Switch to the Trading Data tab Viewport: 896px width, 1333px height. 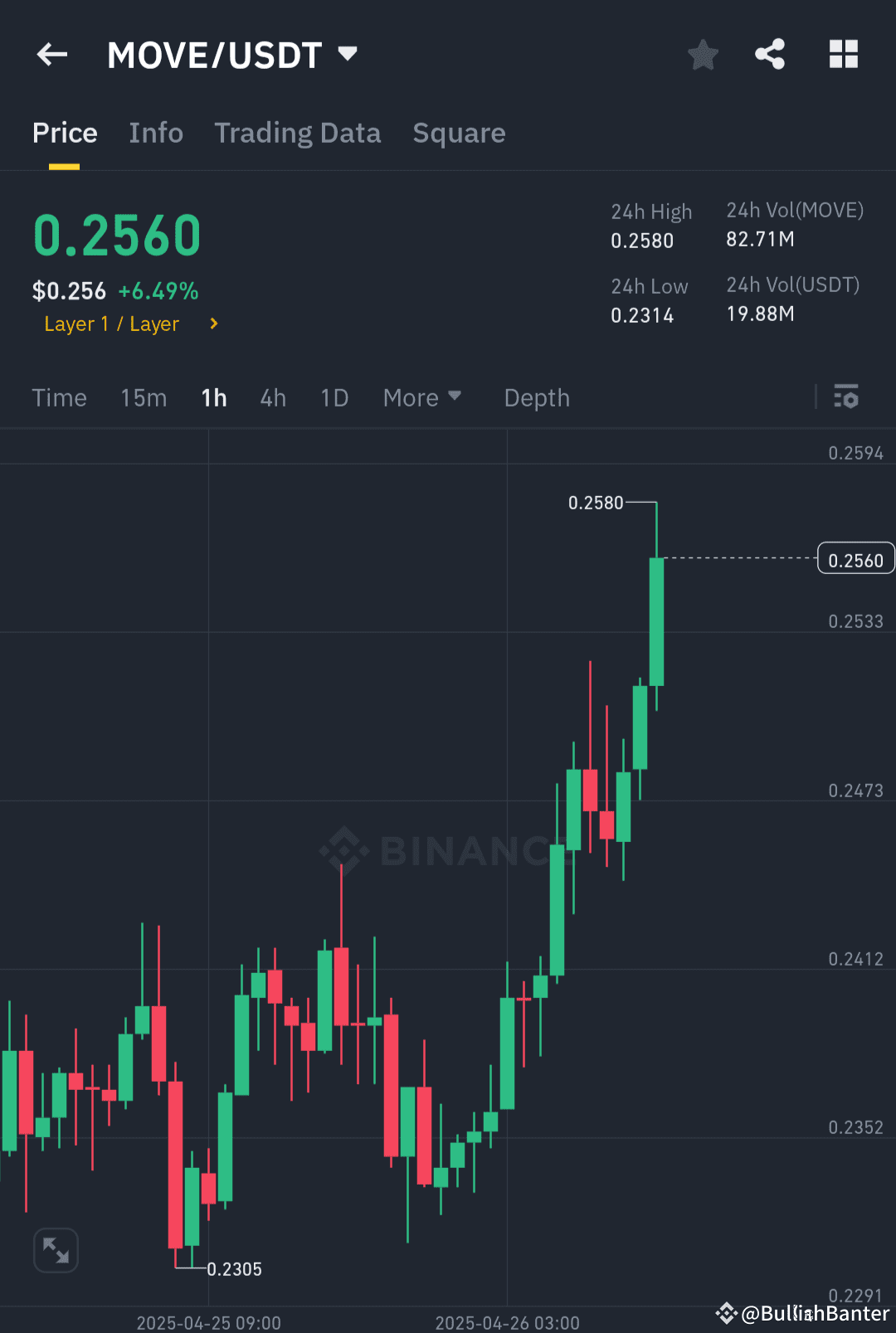click(298, 133)
